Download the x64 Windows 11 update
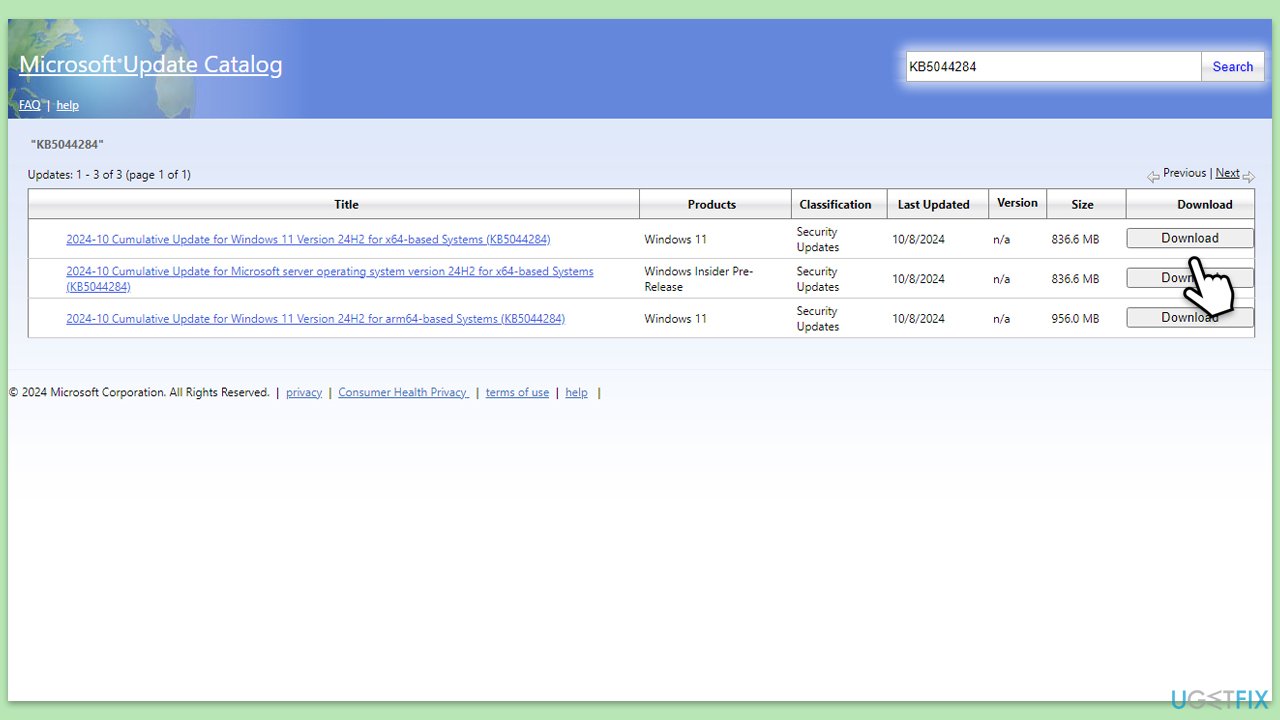This screenshot has width=1280, height=720. tap(1189, 238)
